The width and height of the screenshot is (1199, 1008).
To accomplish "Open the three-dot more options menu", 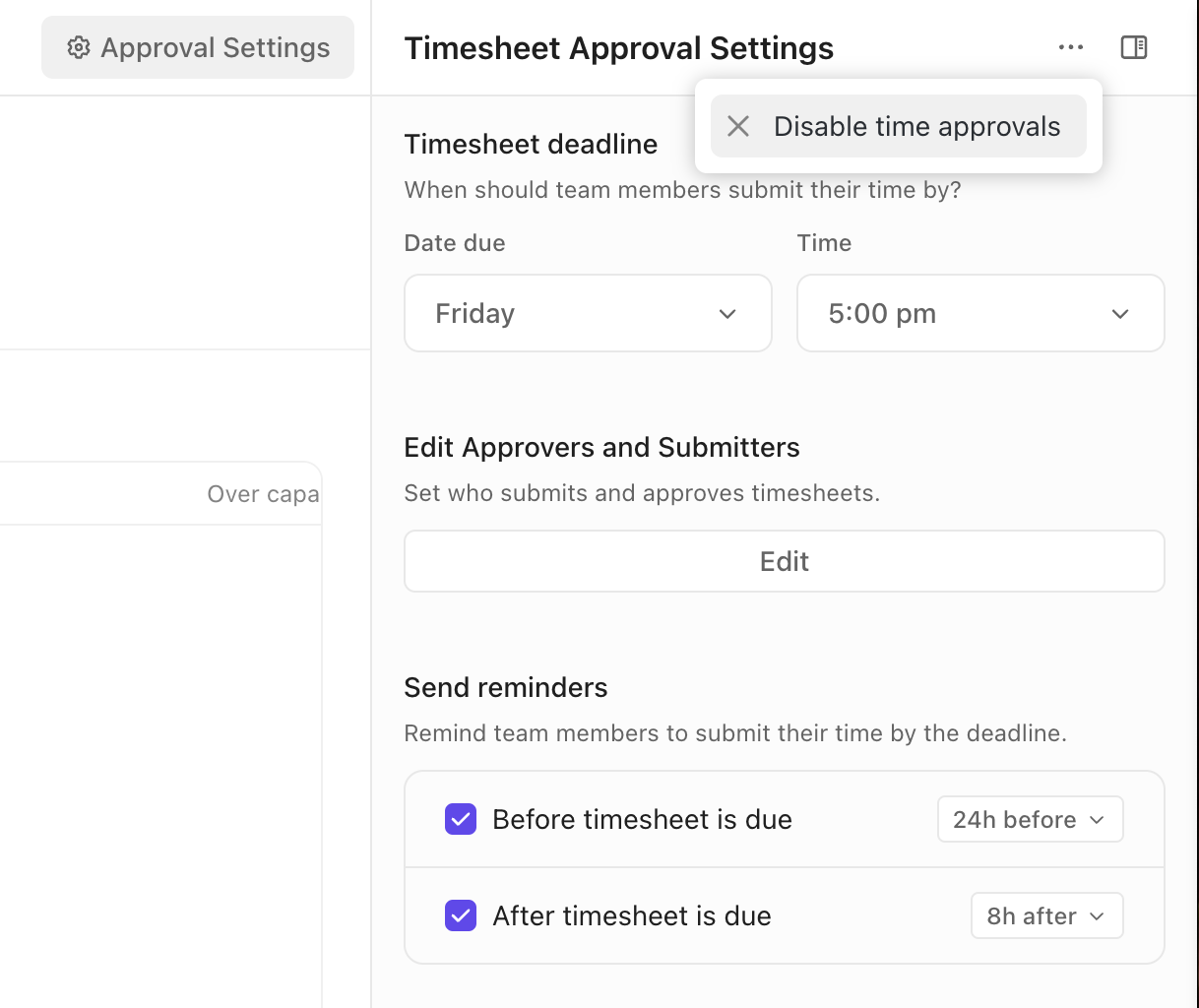I will click(1071, 47).
